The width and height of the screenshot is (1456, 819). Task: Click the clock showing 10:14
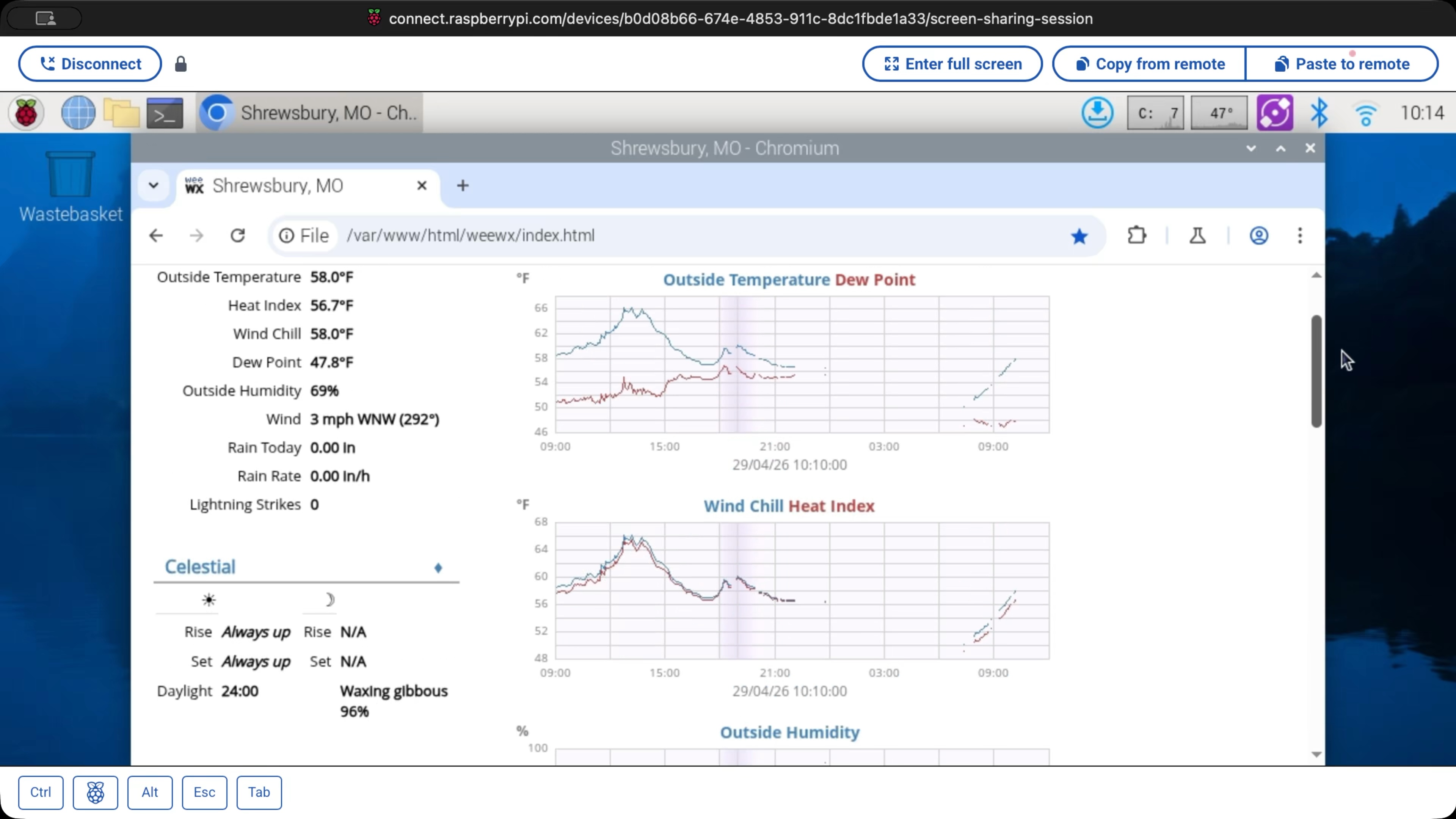click(1422, 113)
